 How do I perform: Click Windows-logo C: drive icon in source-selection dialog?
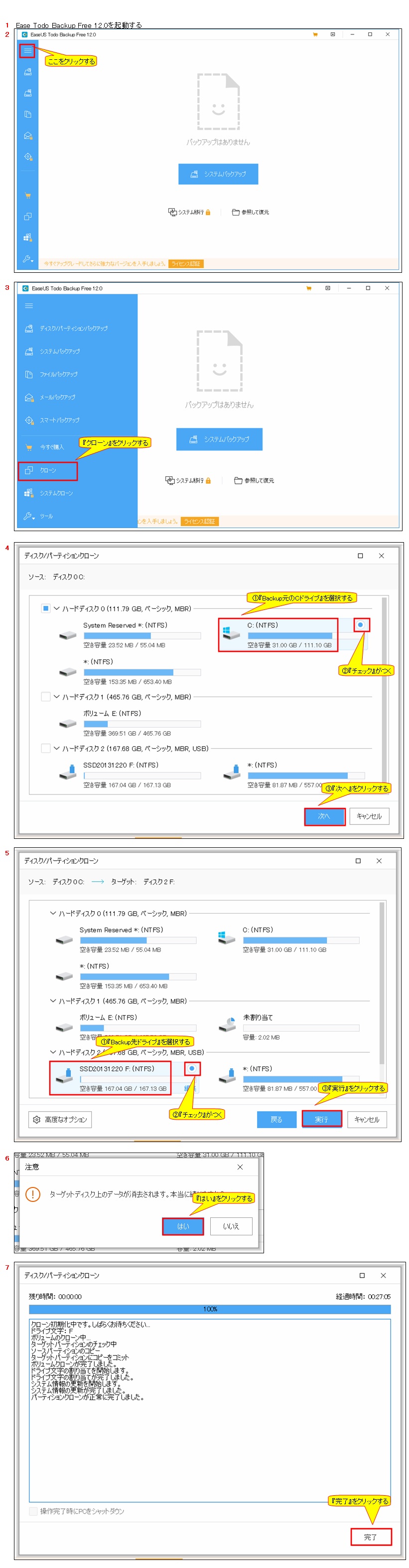pyautogui.click(x=231, y=634)
